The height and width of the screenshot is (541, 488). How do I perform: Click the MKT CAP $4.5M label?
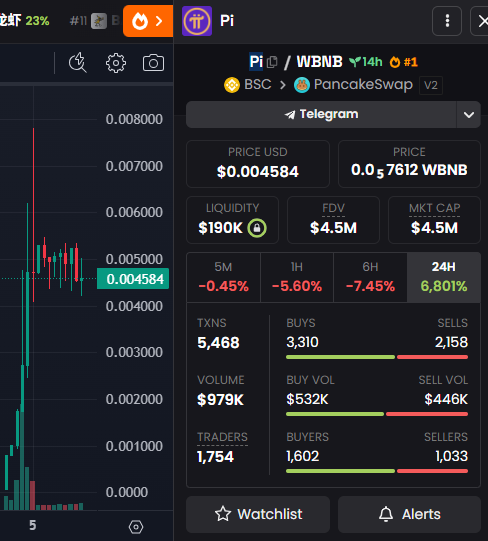point(435,208)
